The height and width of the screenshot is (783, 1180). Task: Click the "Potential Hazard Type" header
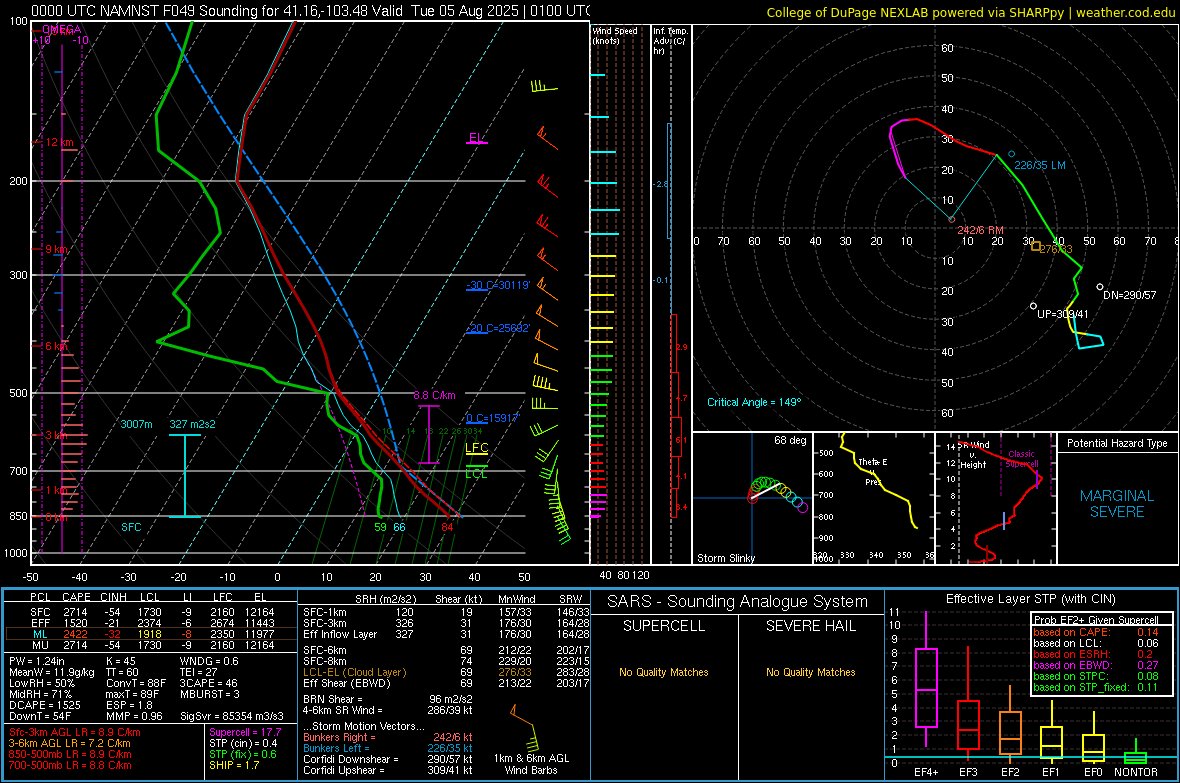tap(1117, 443)
